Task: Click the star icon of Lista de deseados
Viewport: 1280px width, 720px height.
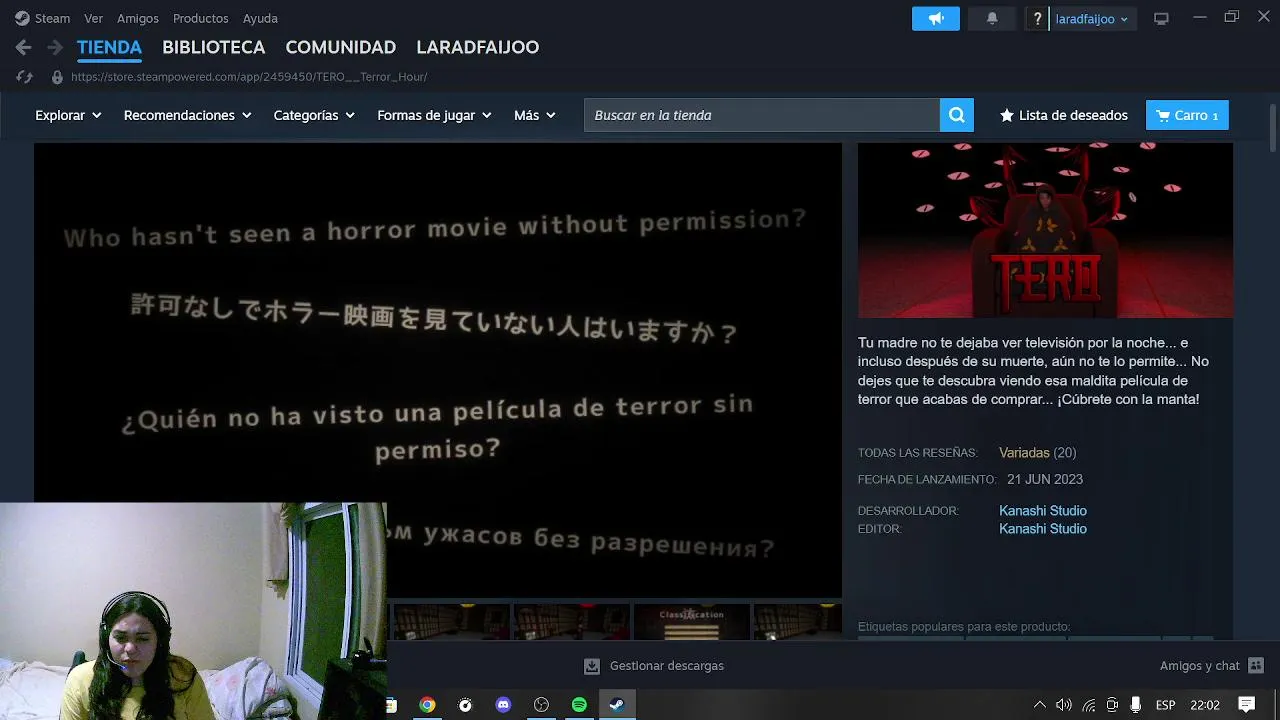Action: [x=1007, y=116]
